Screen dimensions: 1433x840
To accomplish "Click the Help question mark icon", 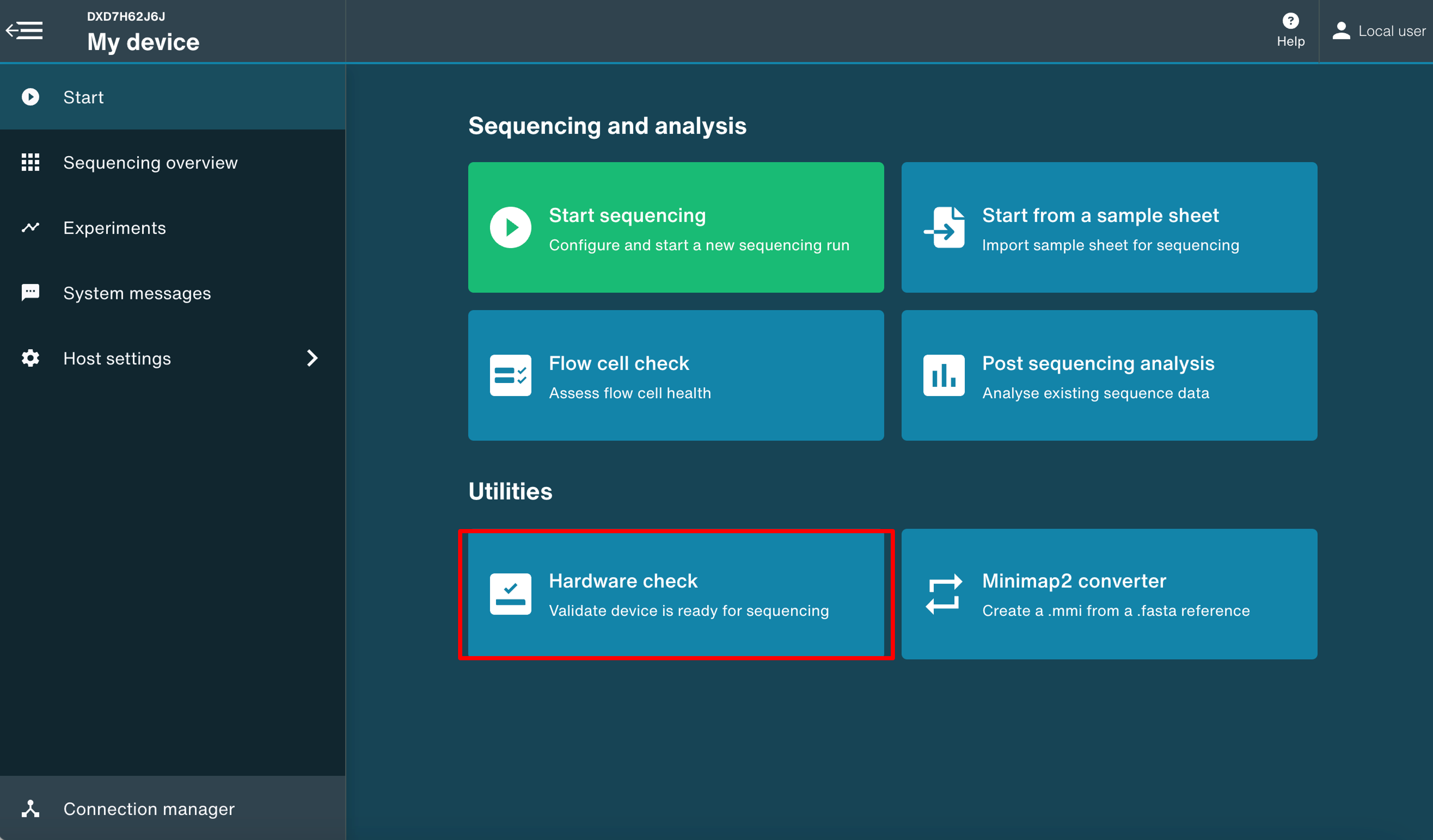I will [1290, 21].
